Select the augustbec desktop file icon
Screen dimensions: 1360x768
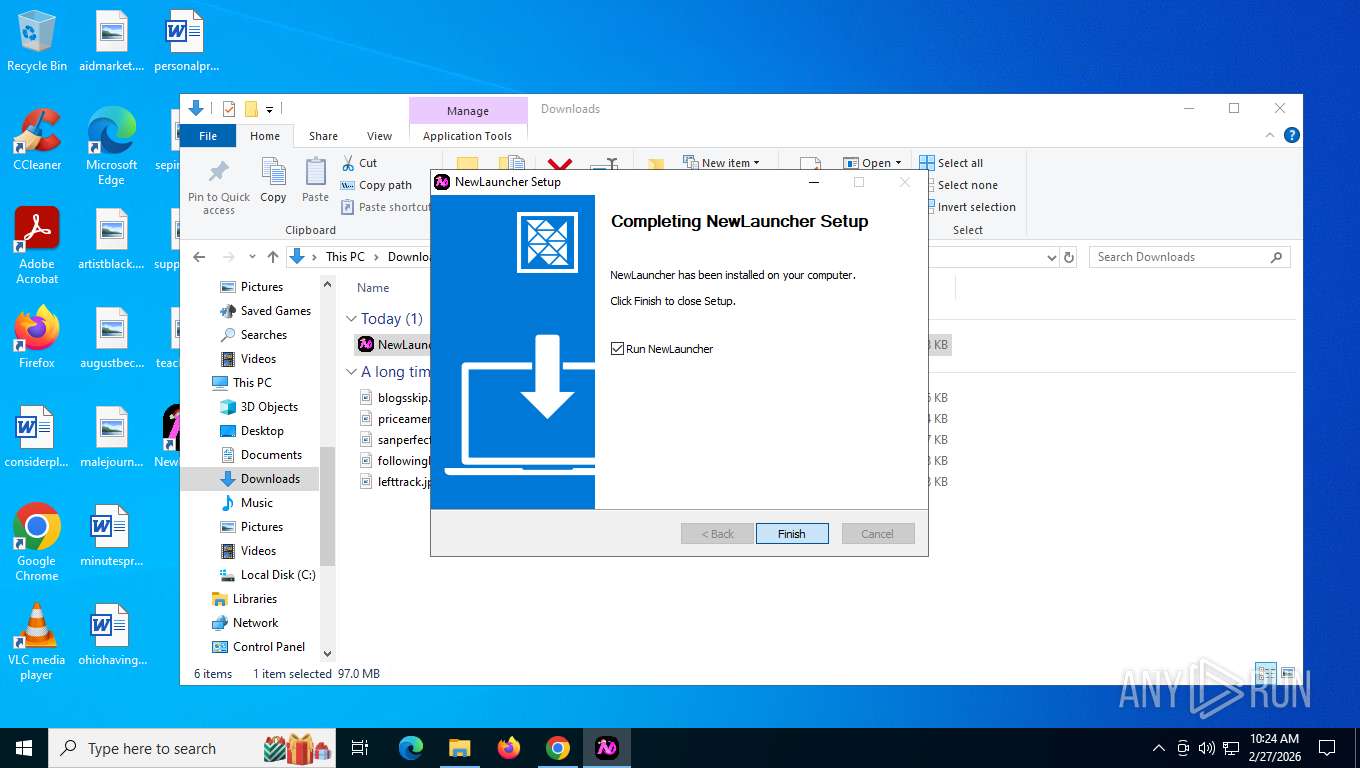[x=111, y=337]
